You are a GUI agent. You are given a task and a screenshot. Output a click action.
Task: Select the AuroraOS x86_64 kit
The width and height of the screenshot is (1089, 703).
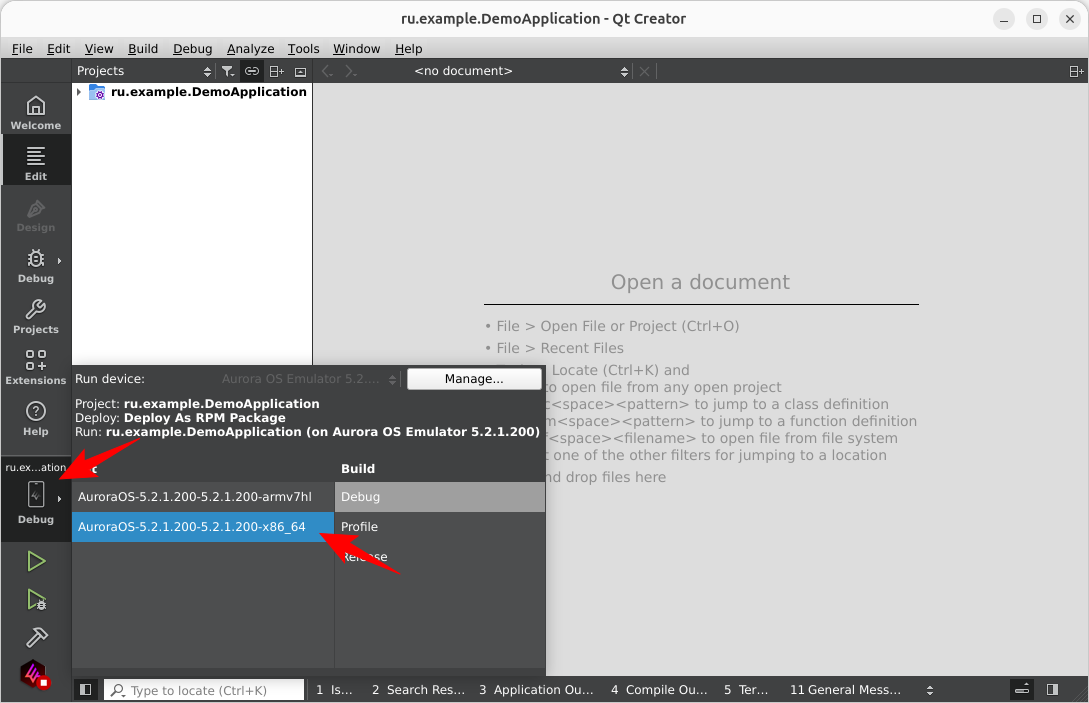click(x=203, y=527)
